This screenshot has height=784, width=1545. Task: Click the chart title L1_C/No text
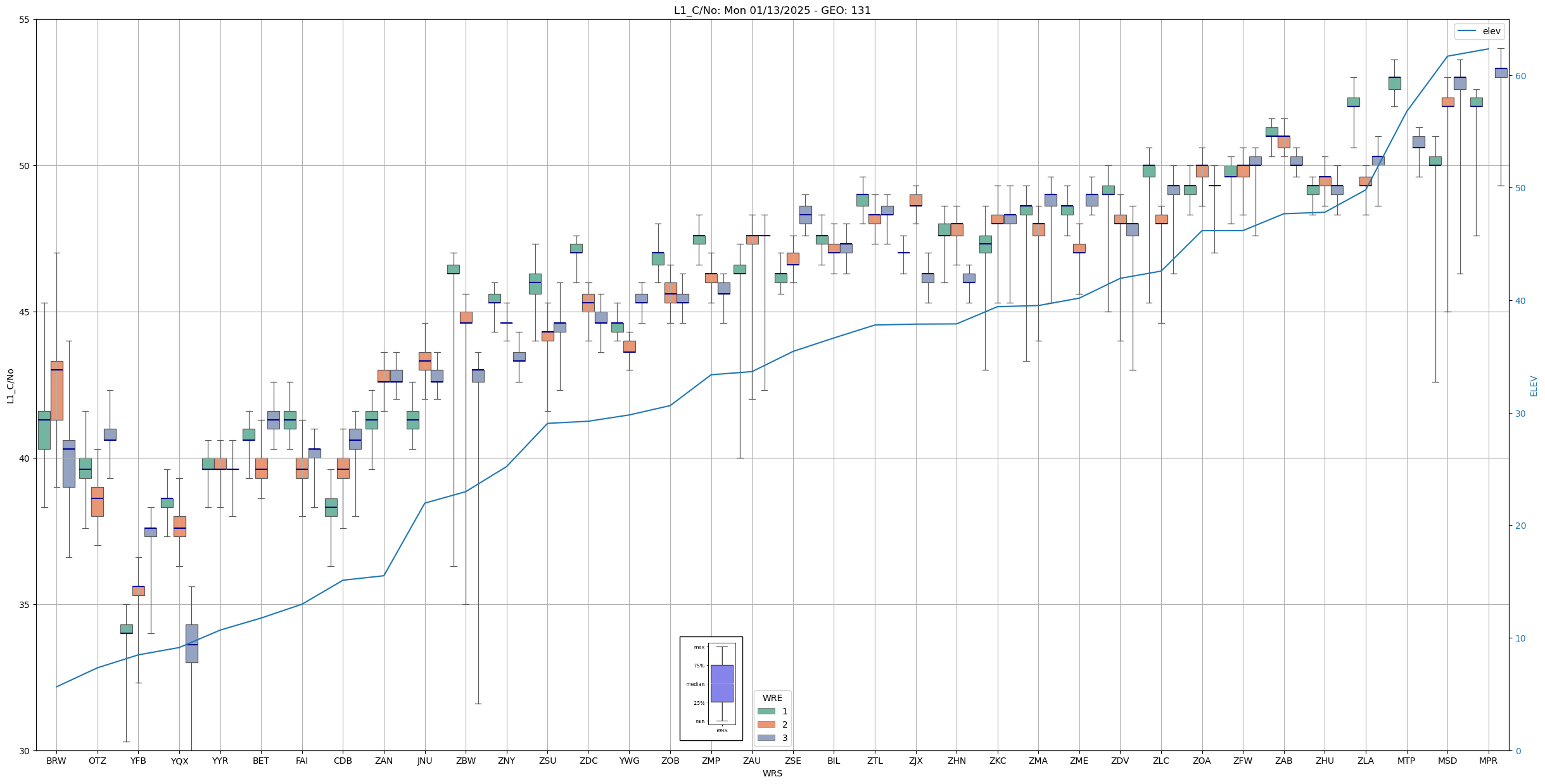772,10
